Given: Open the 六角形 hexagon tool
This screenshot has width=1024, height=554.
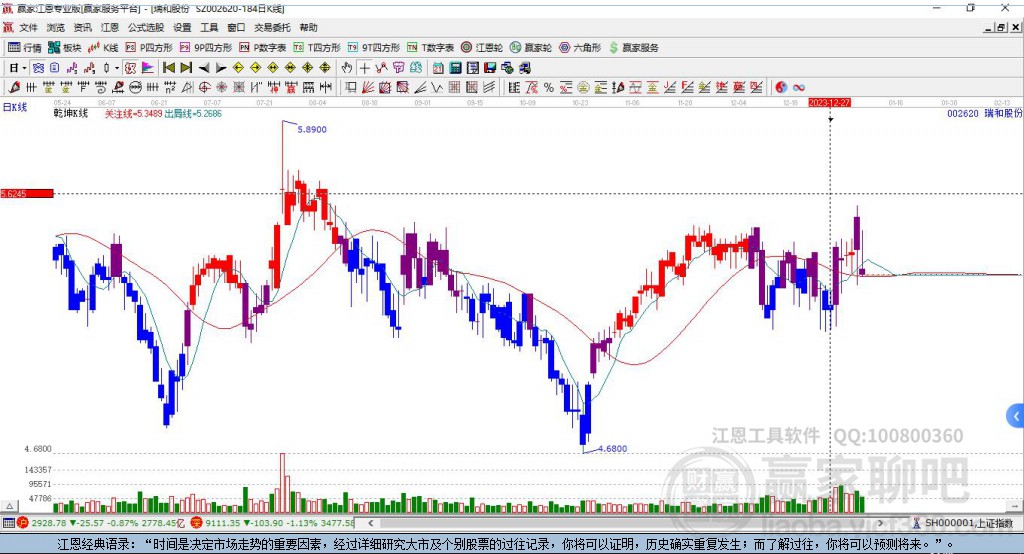Looking at the screenshot, I should (580, 48).
